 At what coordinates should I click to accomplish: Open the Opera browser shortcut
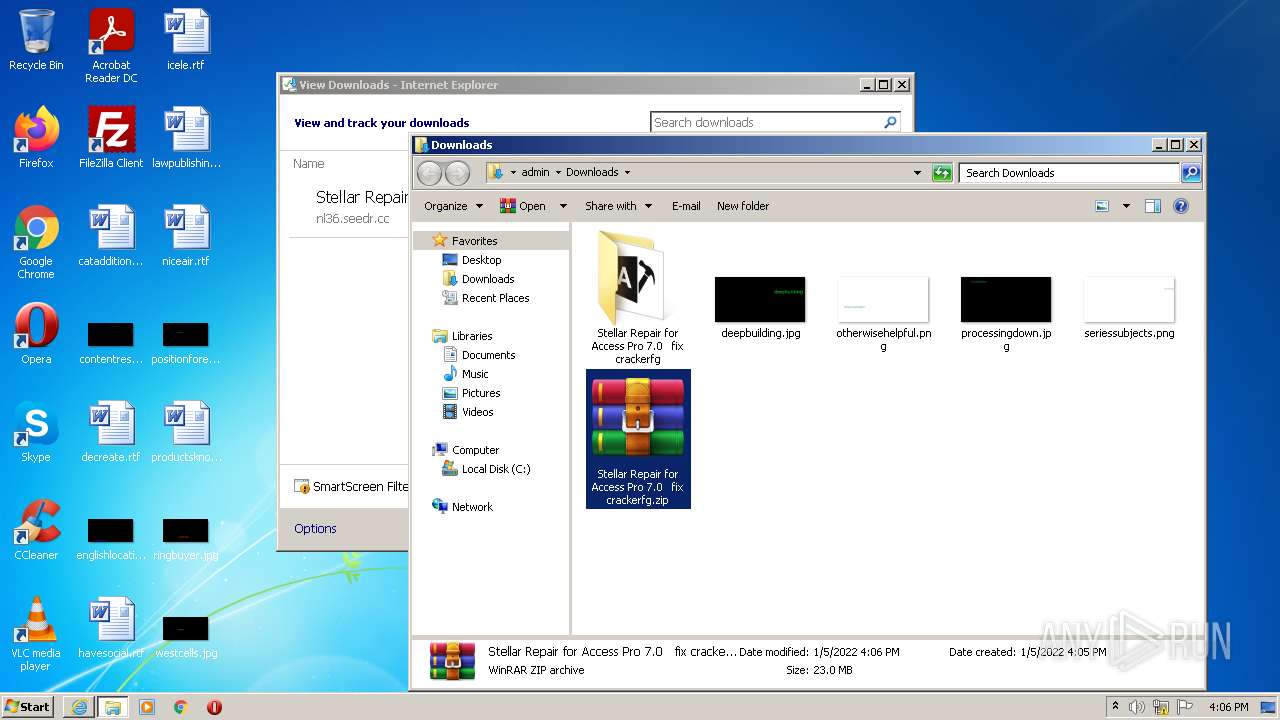click(36, 334)
